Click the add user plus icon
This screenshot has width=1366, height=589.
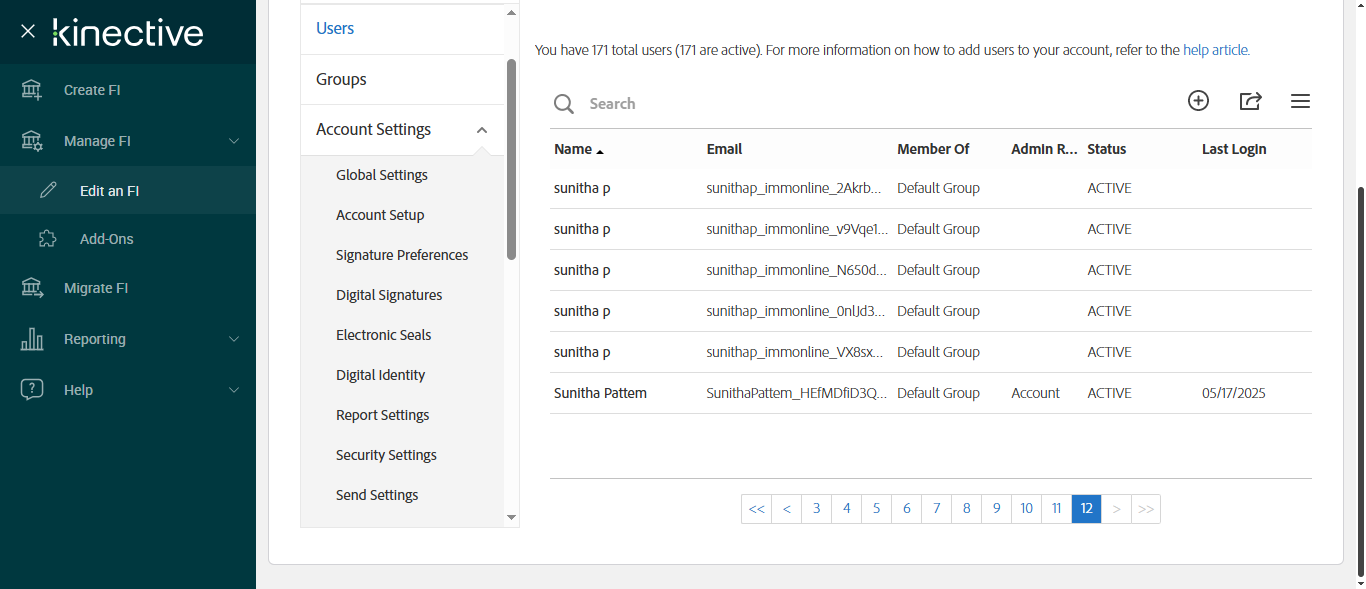click(1198, 100)
